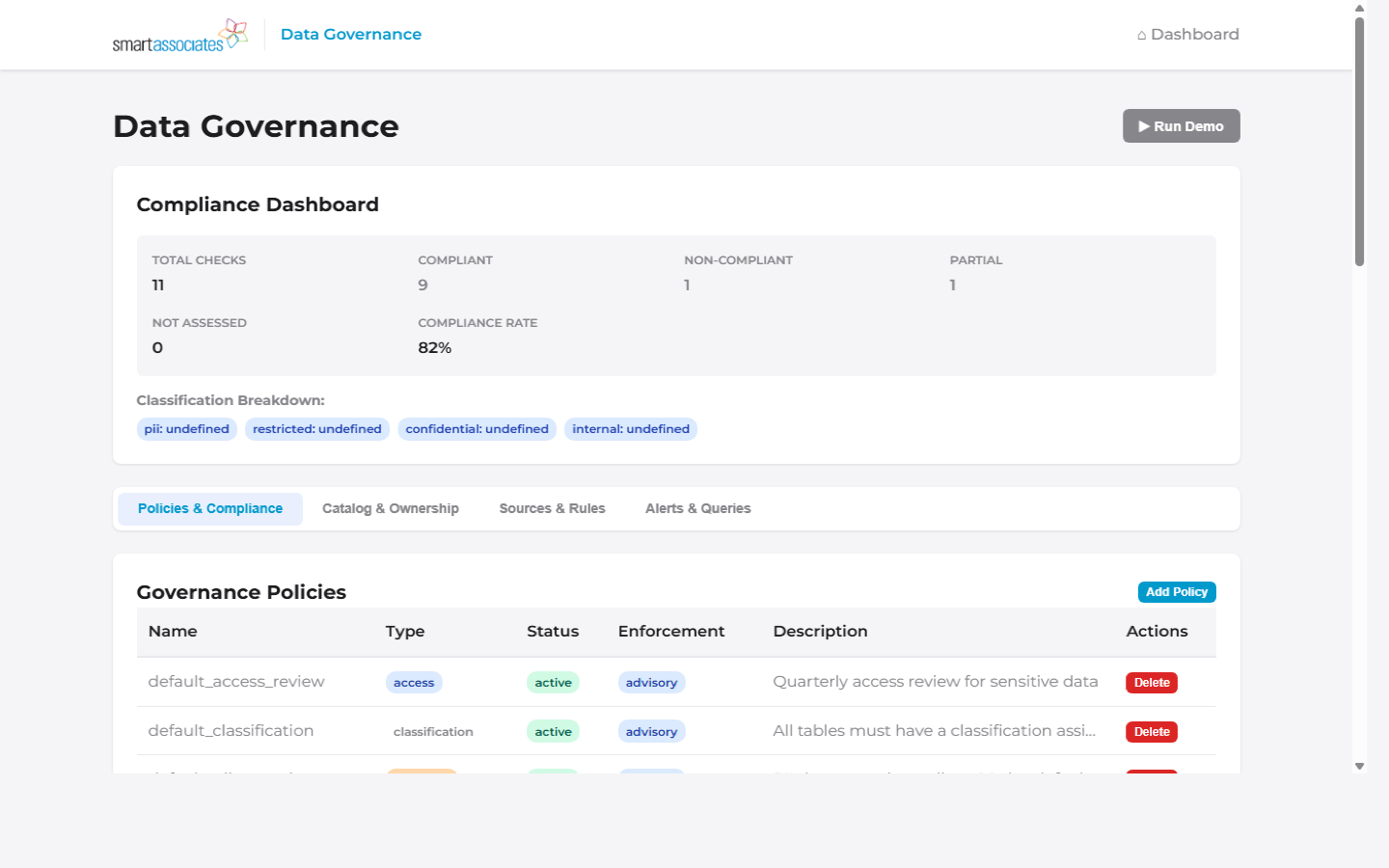Delete the default_access_review policy
This screenshot has height=868, width=1389.
1151,682
